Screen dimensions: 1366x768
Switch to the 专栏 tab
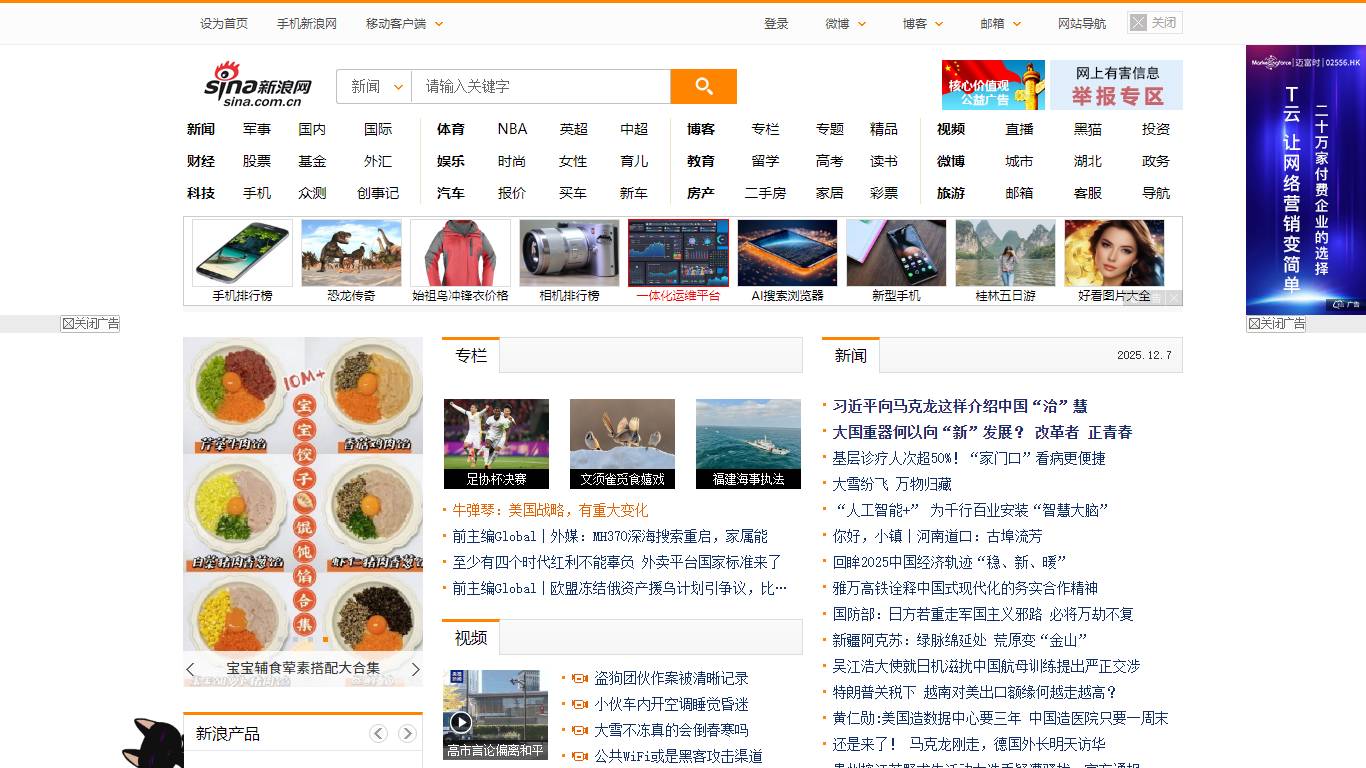(x=469, y=355)
